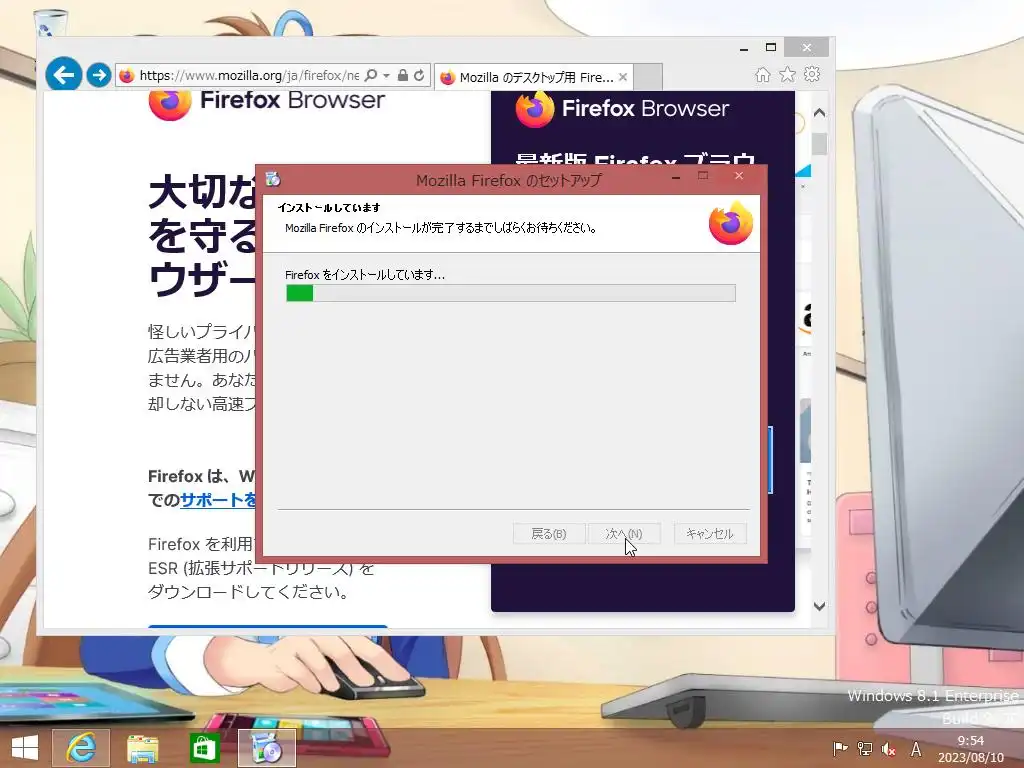This screenshot has height=768, width=1024.
Task: Click the 次へ(N) next button in setup
Action: tap(624, 534)
